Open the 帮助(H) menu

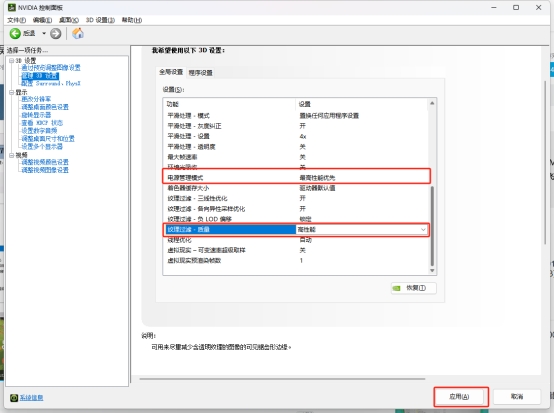tap(132, 20)
